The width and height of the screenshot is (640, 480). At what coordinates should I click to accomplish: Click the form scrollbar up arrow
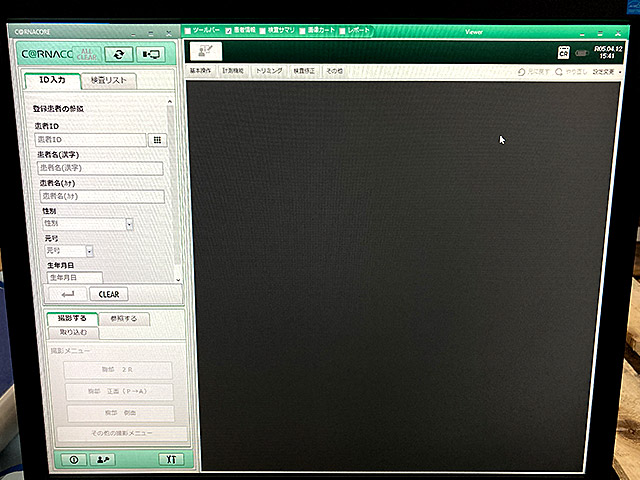170,102
